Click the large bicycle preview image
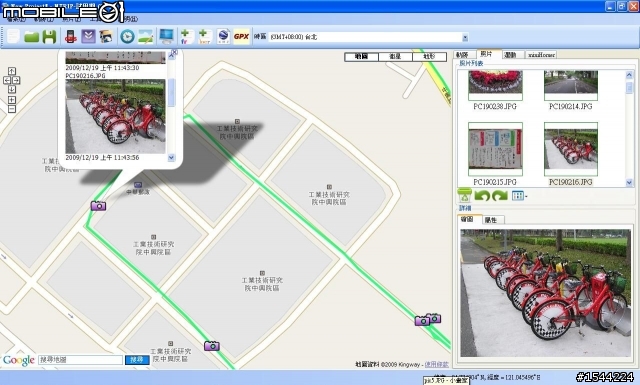The image size is (640, 385). point(545,293)
